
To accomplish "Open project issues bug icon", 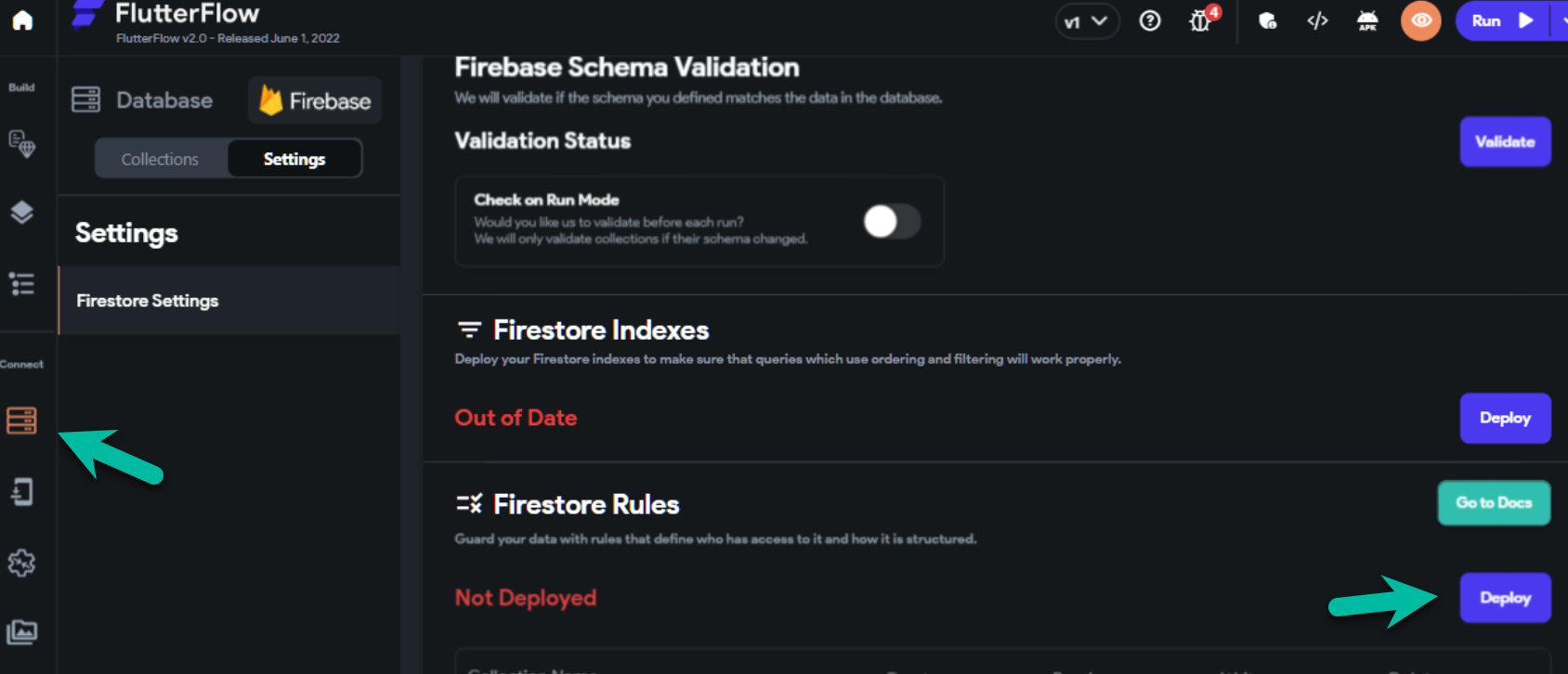I will 1200,20.
